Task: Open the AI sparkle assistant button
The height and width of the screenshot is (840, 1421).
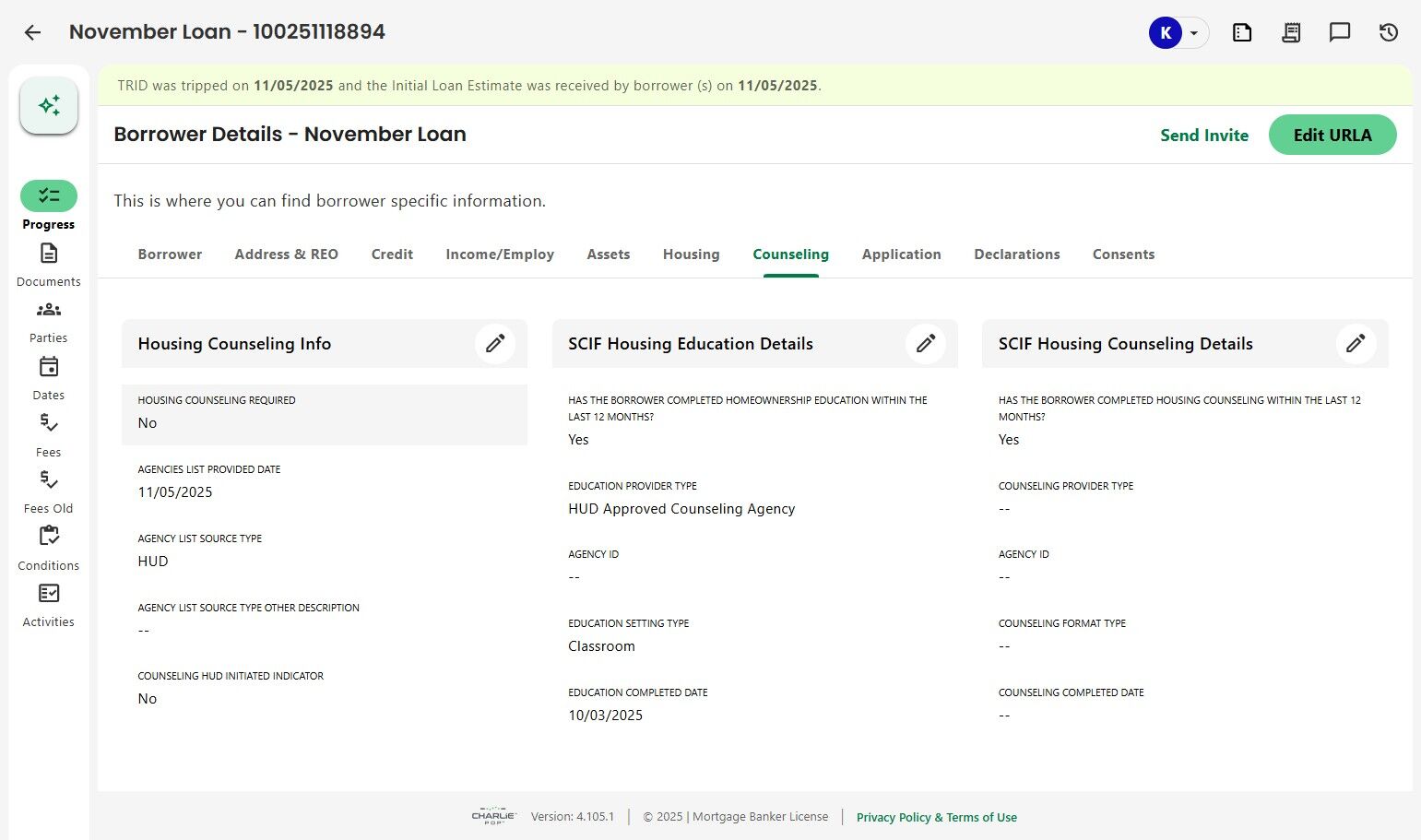Action: 49,105
